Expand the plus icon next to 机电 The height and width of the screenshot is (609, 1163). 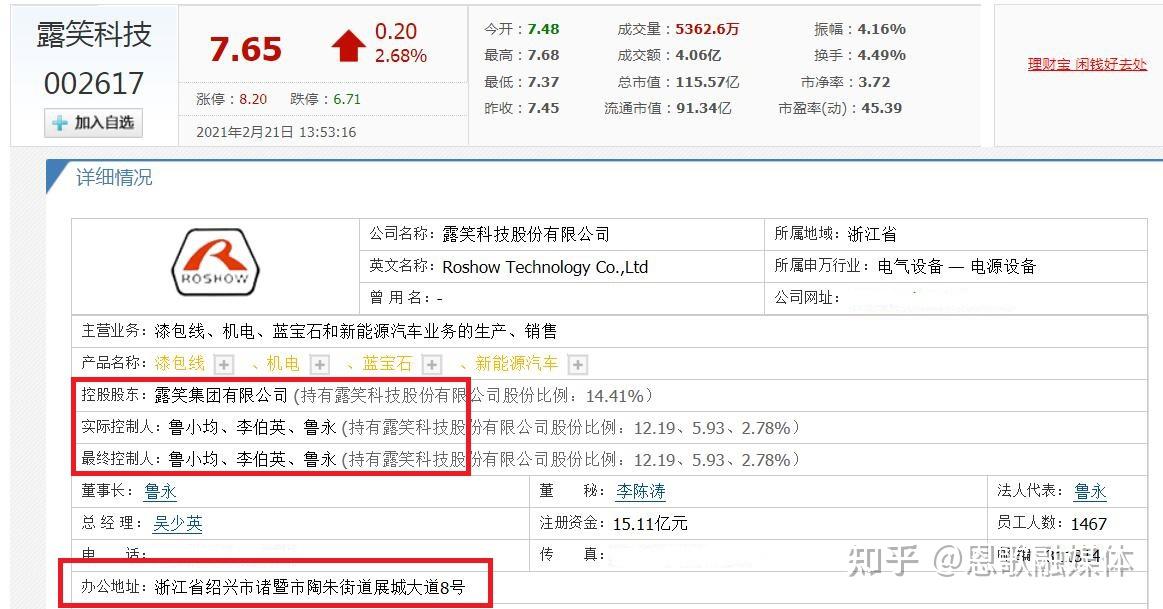[x=320, y=364]
